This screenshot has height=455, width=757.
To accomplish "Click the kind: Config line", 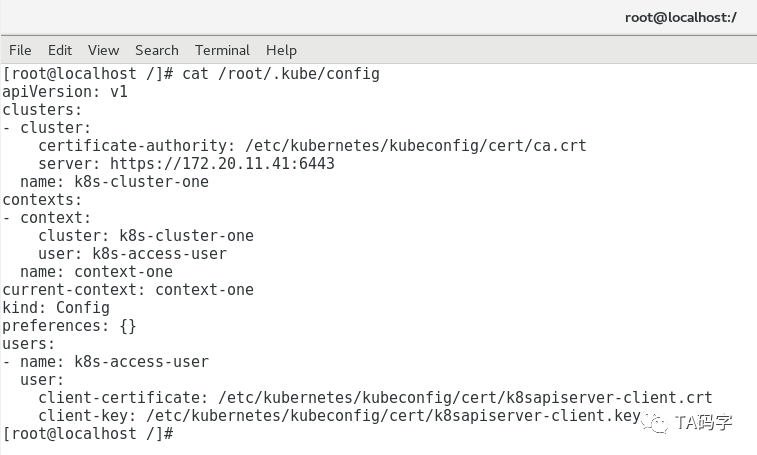I will tap(56, 308).
